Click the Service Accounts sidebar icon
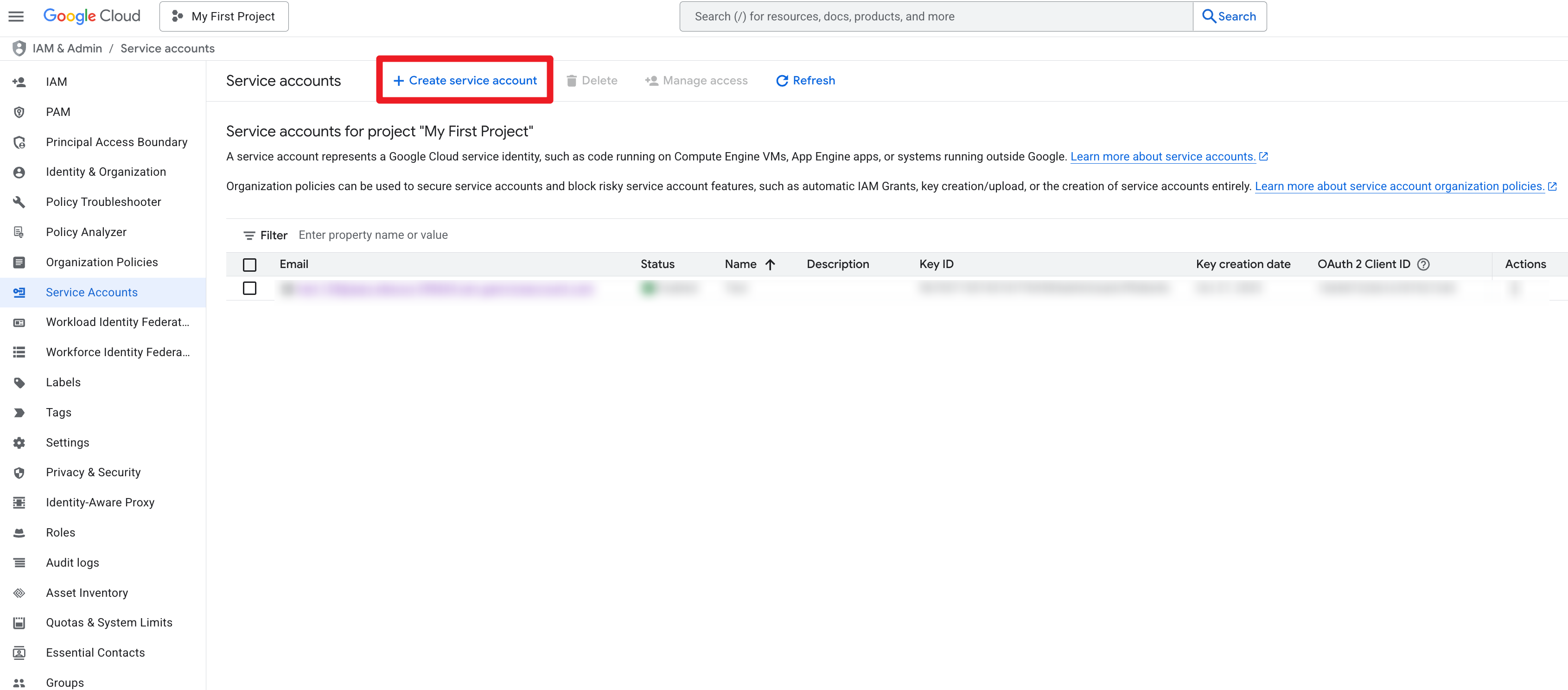 pos(19,292)
